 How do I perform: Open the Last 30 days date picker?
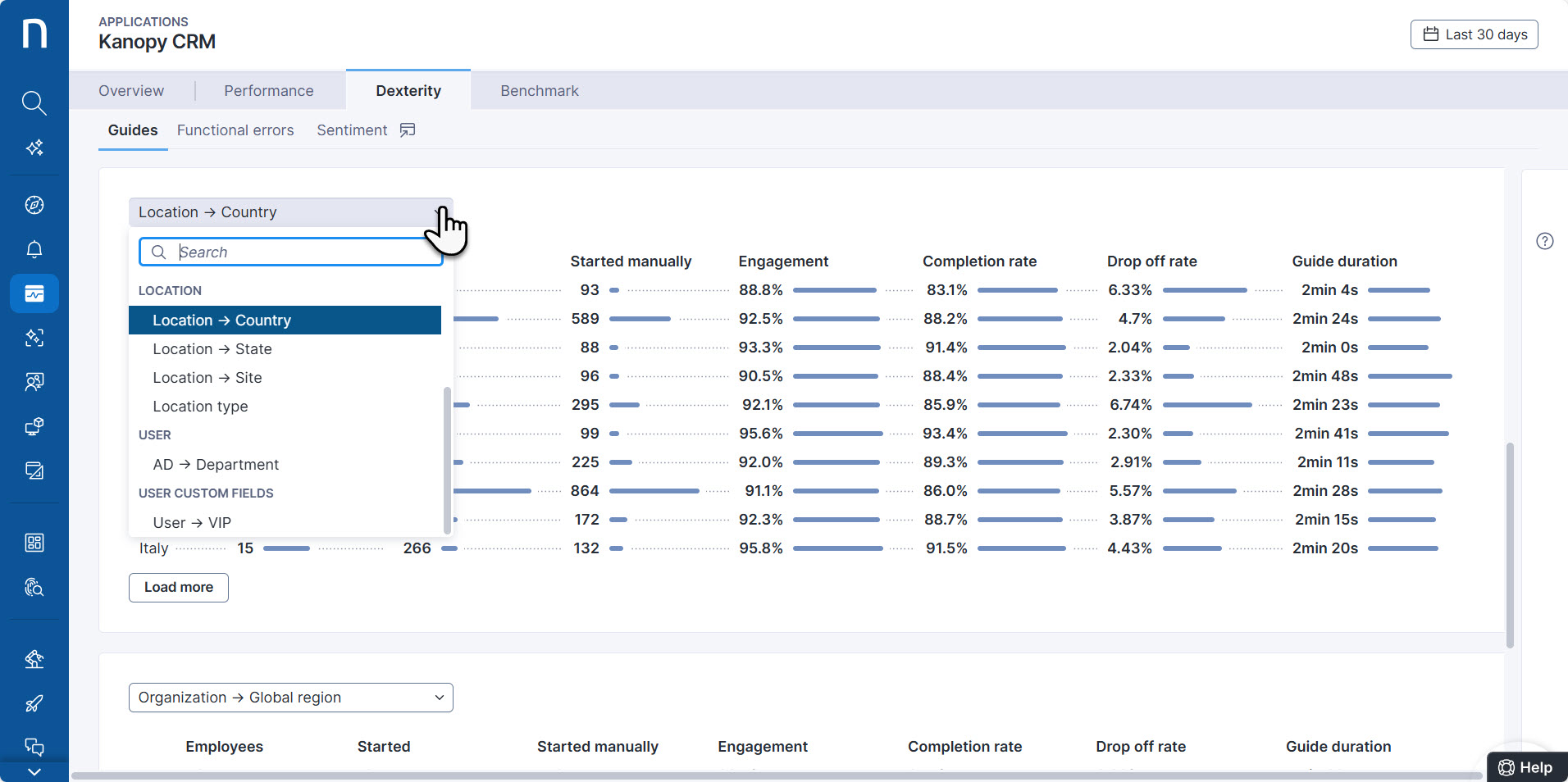[1474, 34]
